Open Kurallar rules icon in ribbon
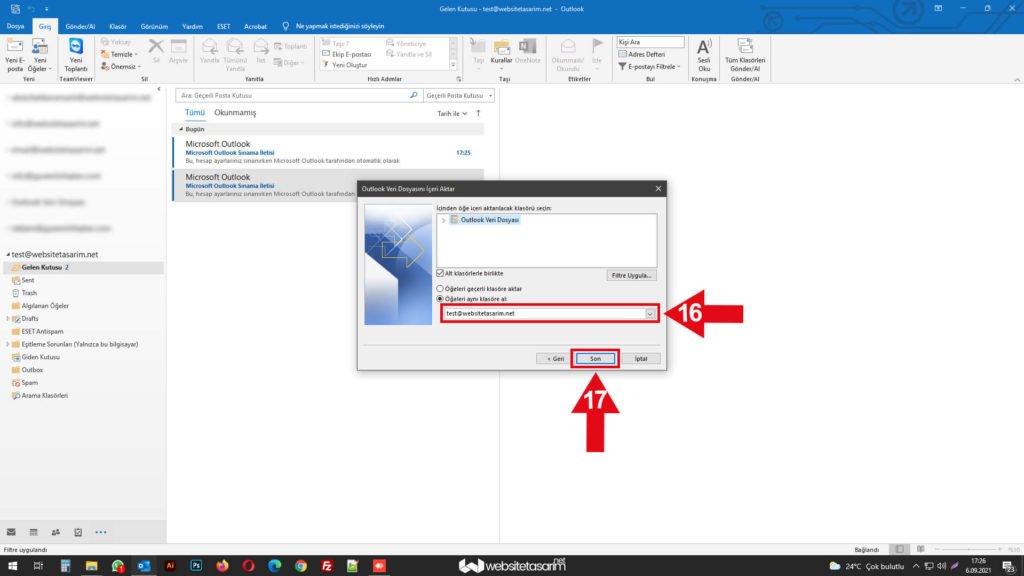This screenshot has width=1024, height=576. pos(501,52)
